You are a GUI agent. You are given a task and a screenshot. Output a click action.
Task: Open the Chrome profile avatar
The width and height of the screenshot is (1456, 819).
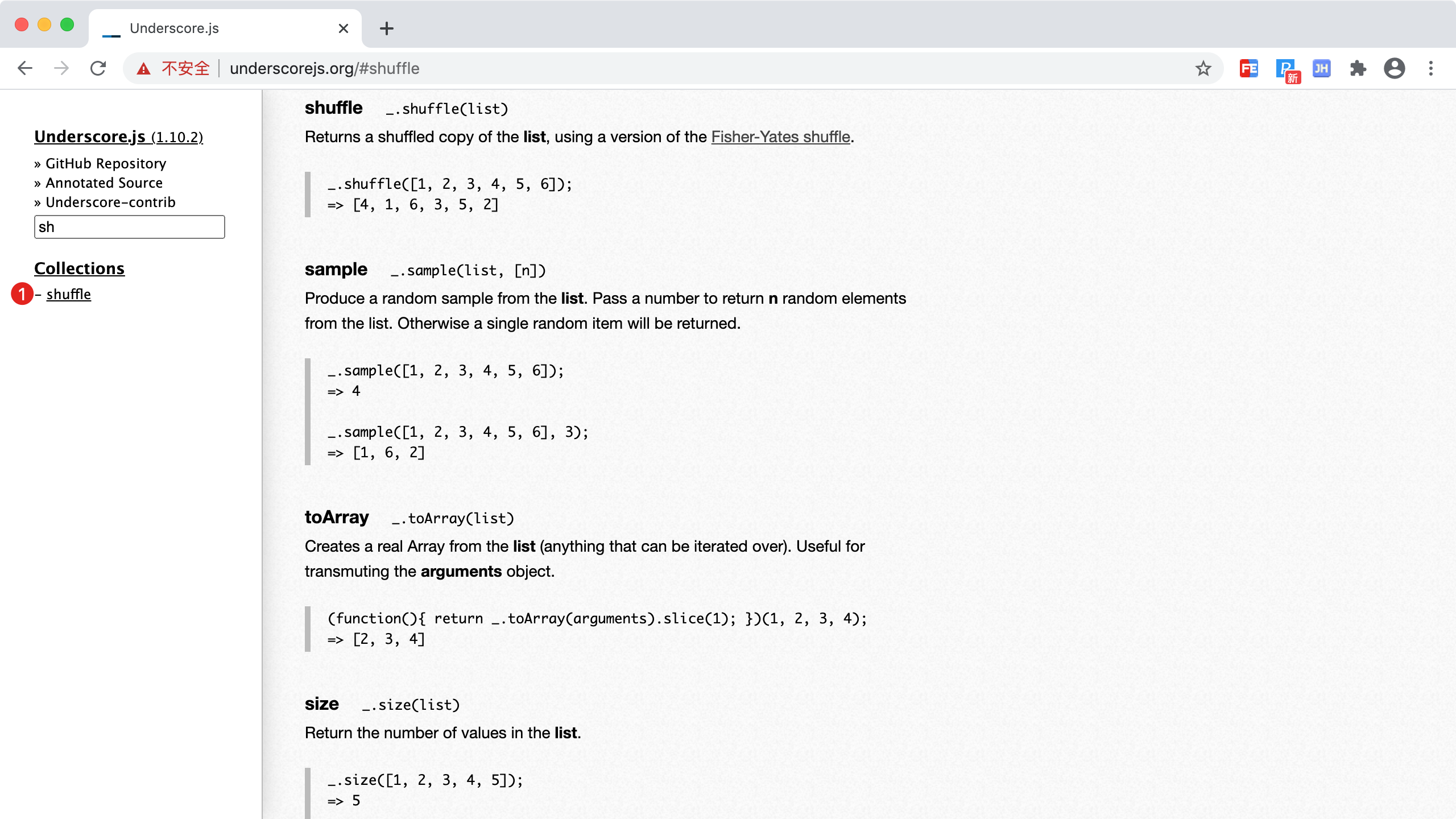[1394, 68]
